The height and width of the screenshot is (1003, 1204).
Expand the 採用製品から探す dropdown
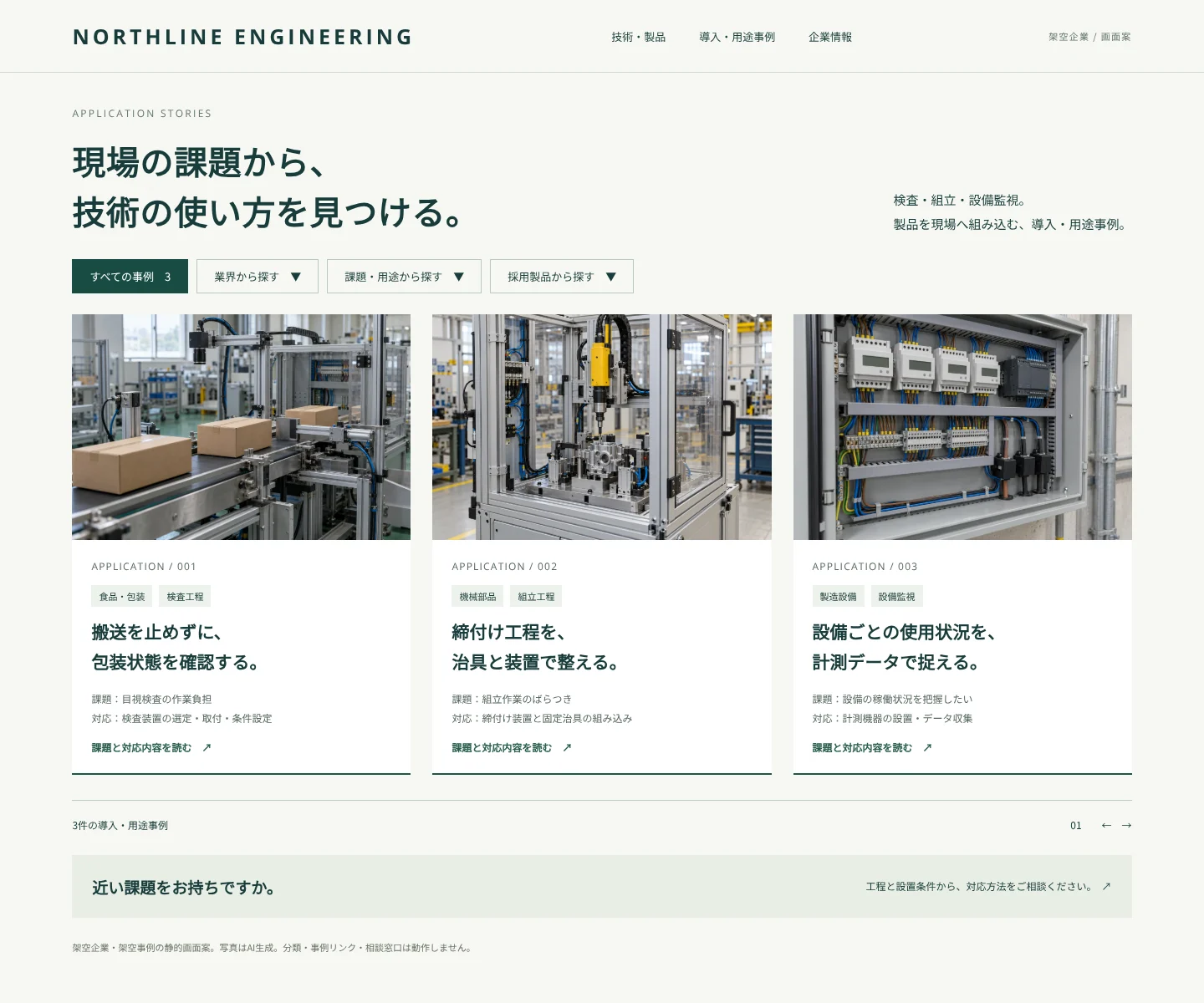point(562,277)
